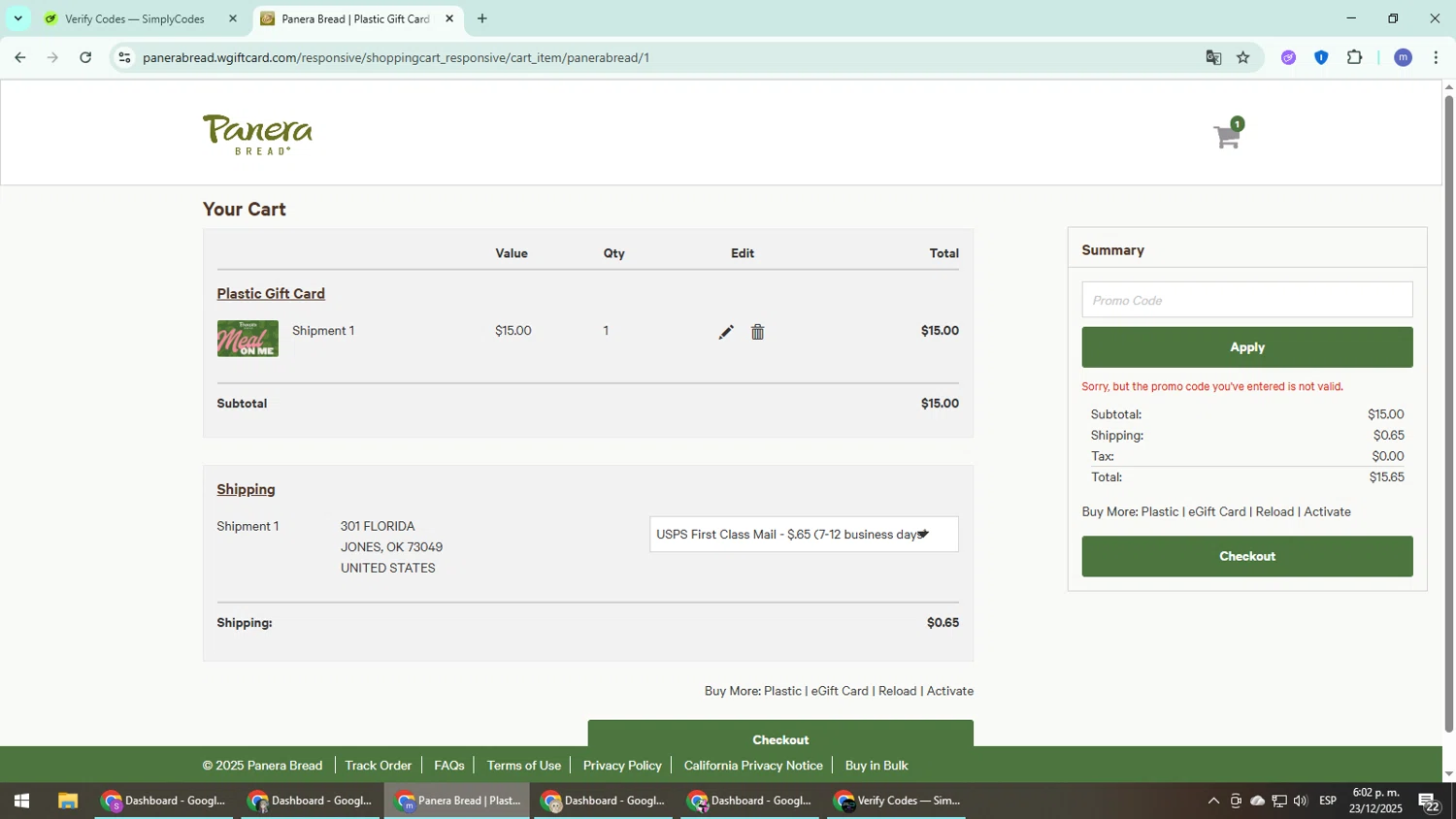Click the invalid promo code error message

[x=1212, y=386]
